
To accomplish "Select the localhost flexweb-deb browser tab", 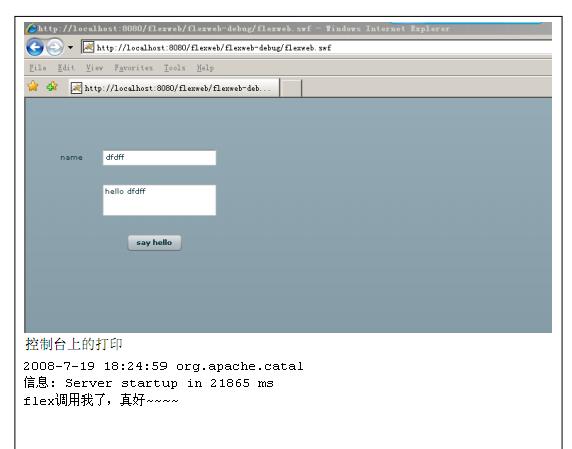I will pyautogui.click(x=174, y=88).
